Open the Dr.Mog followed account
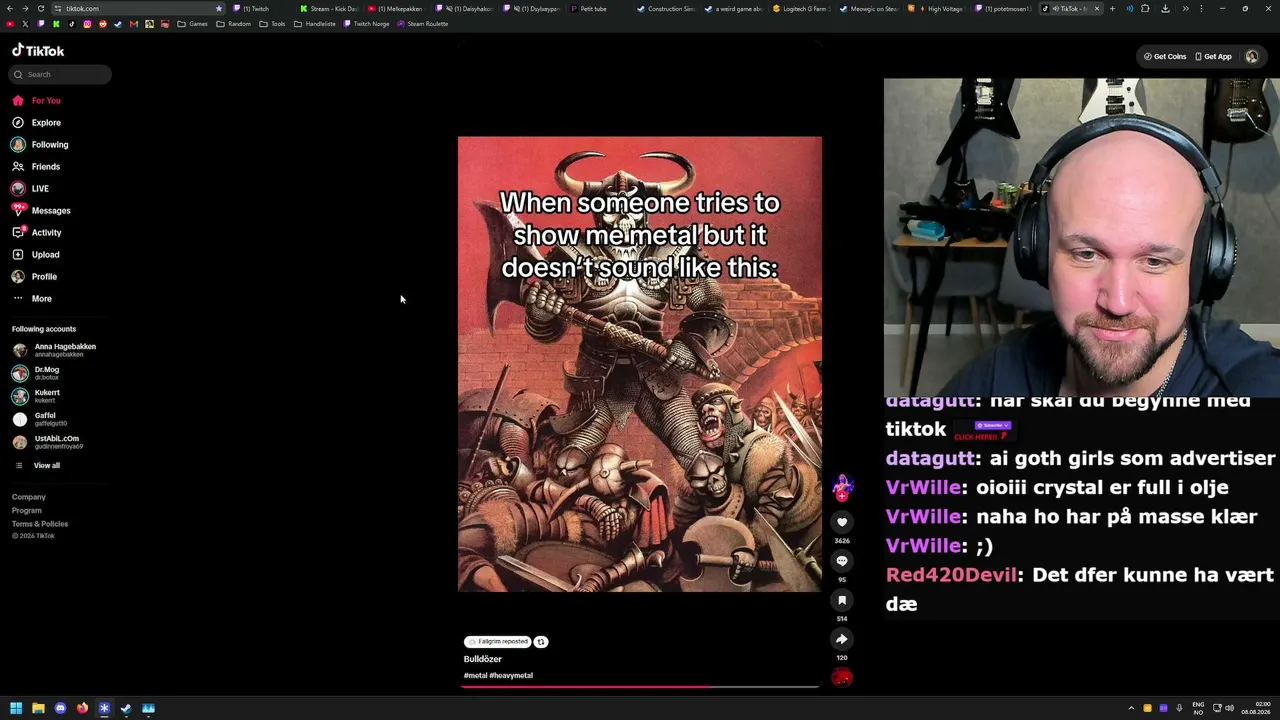The width and height of the screenshot is (1280, 720). [x=36, y=373]
